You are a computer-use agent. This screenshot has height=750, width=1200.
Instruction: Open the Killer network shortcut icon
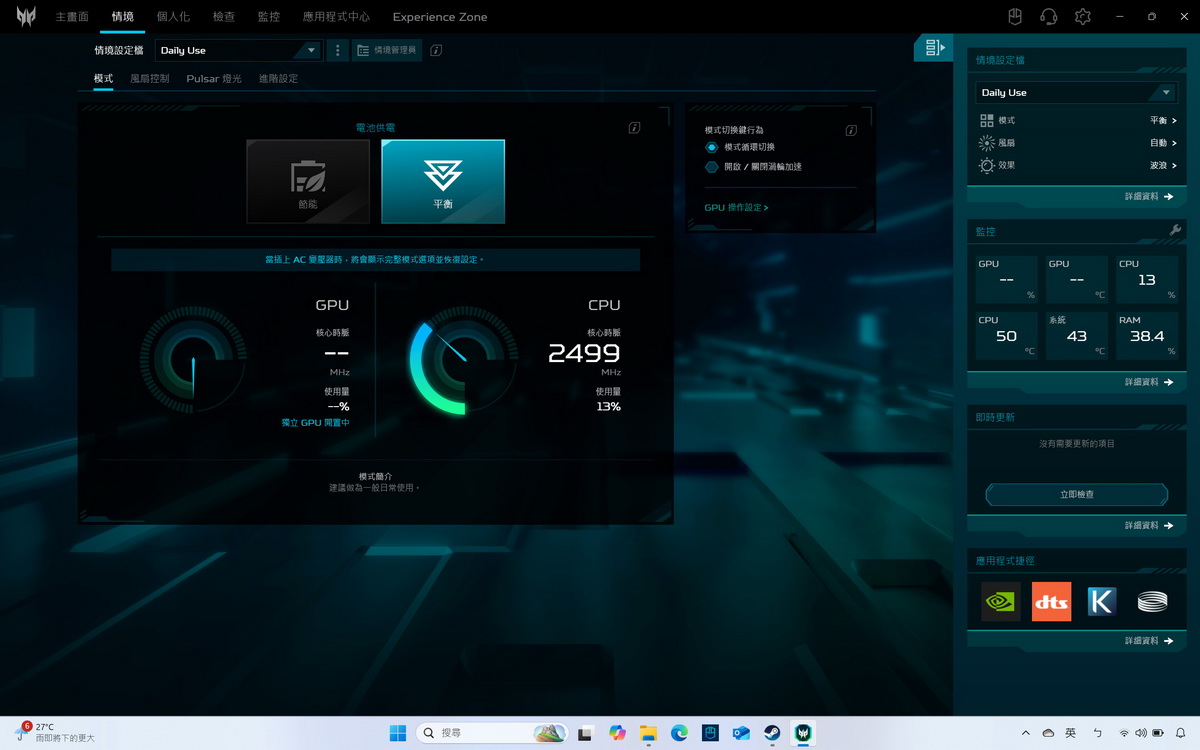click(x=1101, y=602)
